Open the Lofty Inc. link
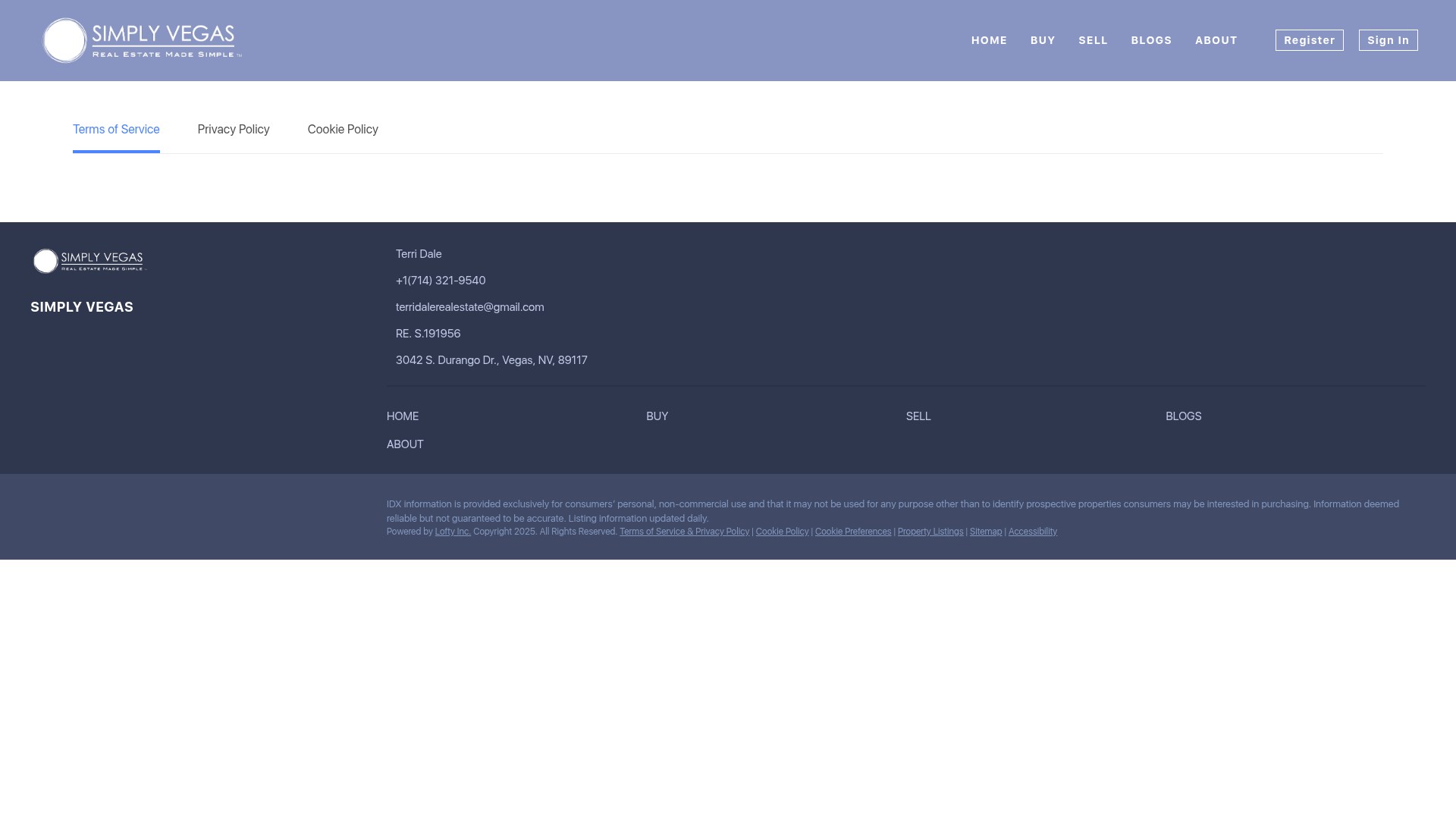 [453, 532]
